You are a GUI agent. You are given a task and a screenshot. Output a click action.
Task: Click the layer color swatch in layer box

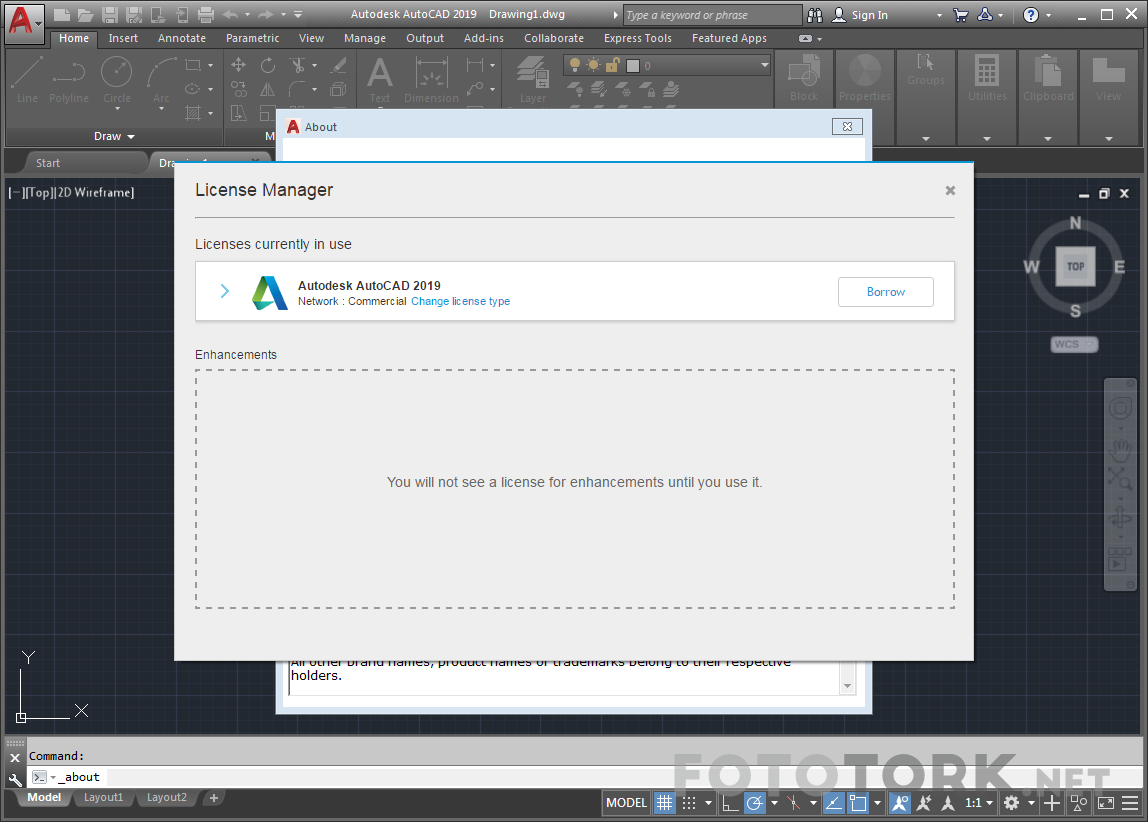pyautogui.click(x=633, y=66)
